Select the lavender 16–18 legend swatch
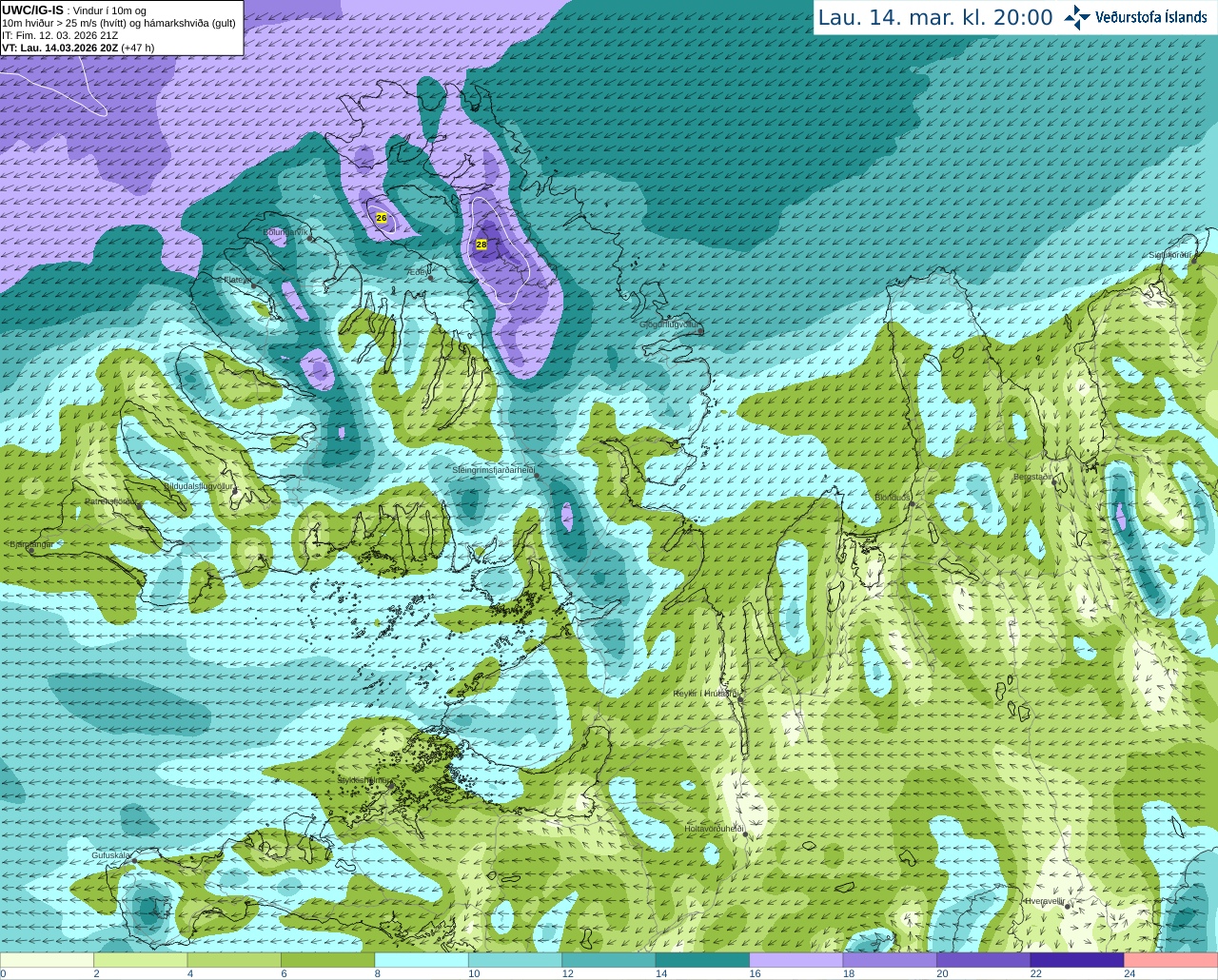The width and height of the screenshot is (1218, 980). point(796,960)
